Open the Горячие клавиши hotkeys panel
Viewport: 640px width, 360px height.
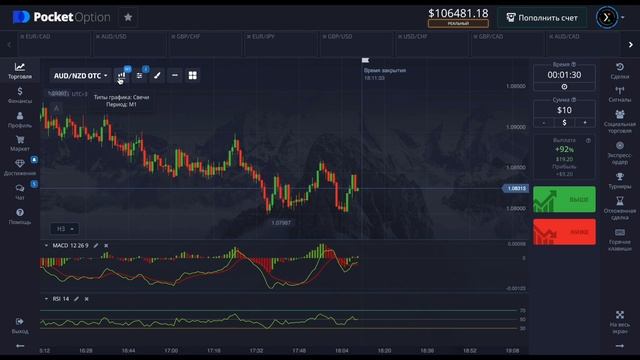pos(620,239)
